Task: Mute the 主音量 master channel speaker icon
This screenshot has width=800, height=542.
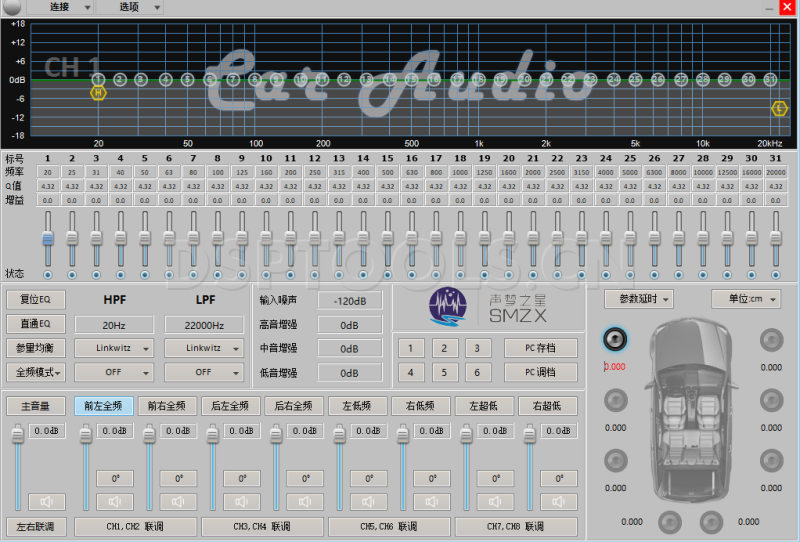Action: coord(45,502)
